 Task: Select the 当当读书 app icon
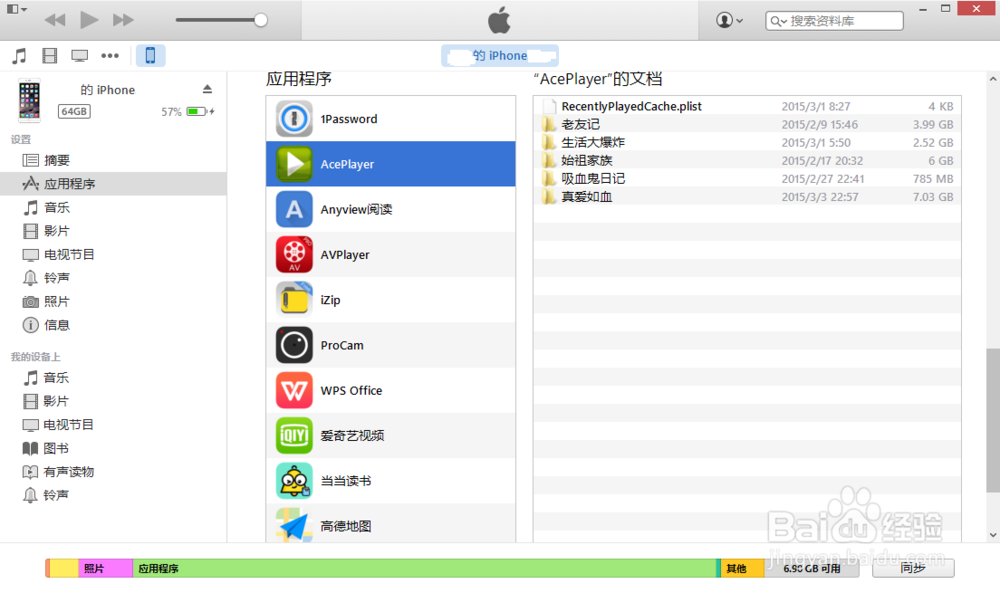tap(294, 481)
